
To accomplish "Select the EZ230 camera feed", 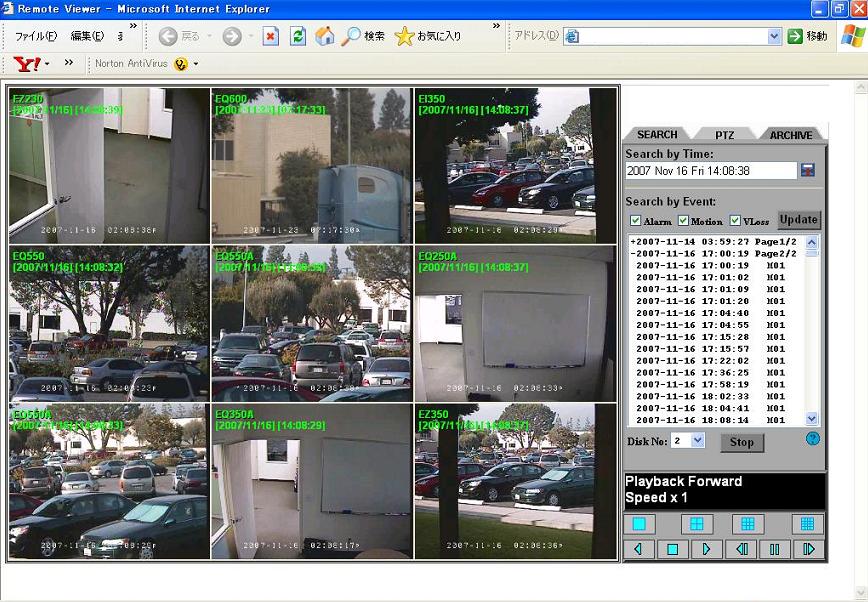I will tap(109, 166).
